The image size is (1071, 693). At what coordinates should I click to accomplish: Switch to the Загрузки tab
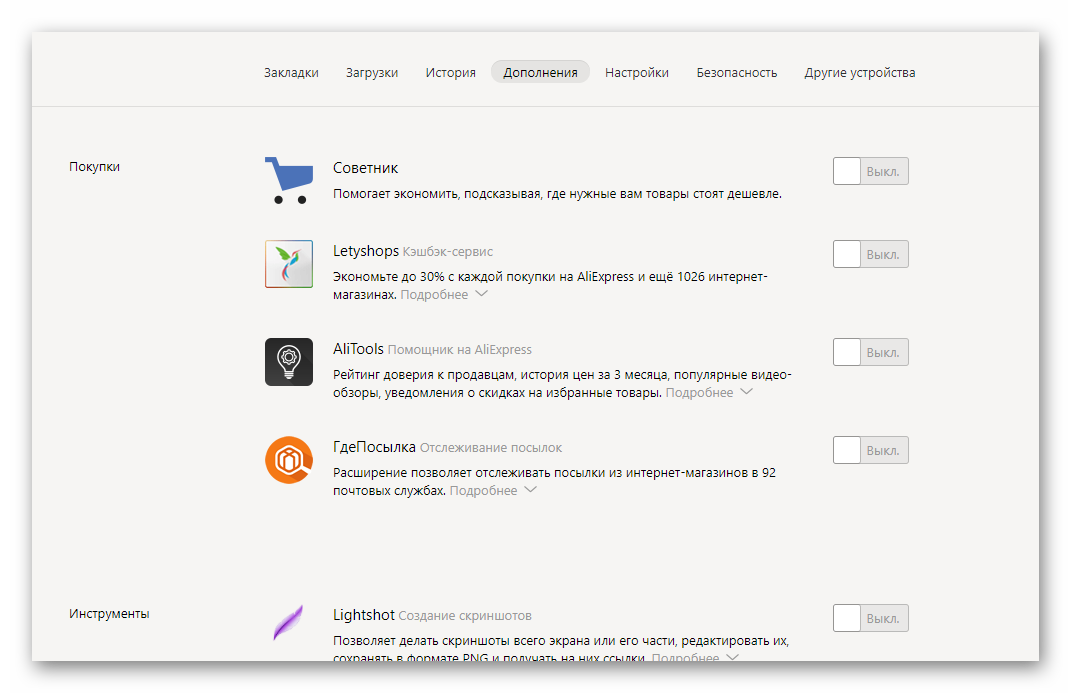(x=372, y=73)
